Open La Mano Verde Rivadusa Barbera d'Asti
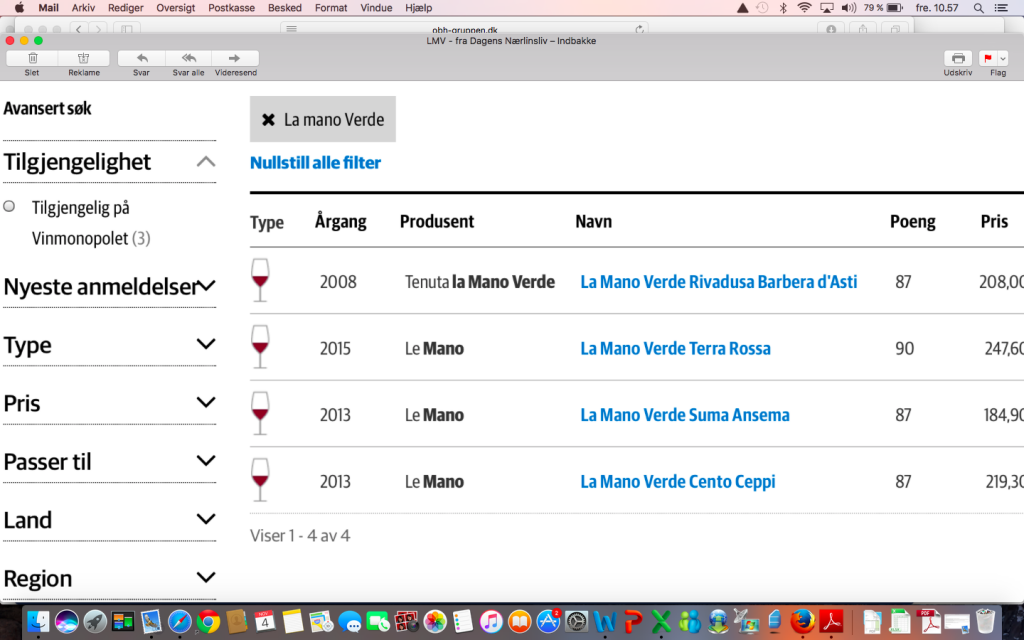This screenshot has height=640, width=1024. (718, 282)
